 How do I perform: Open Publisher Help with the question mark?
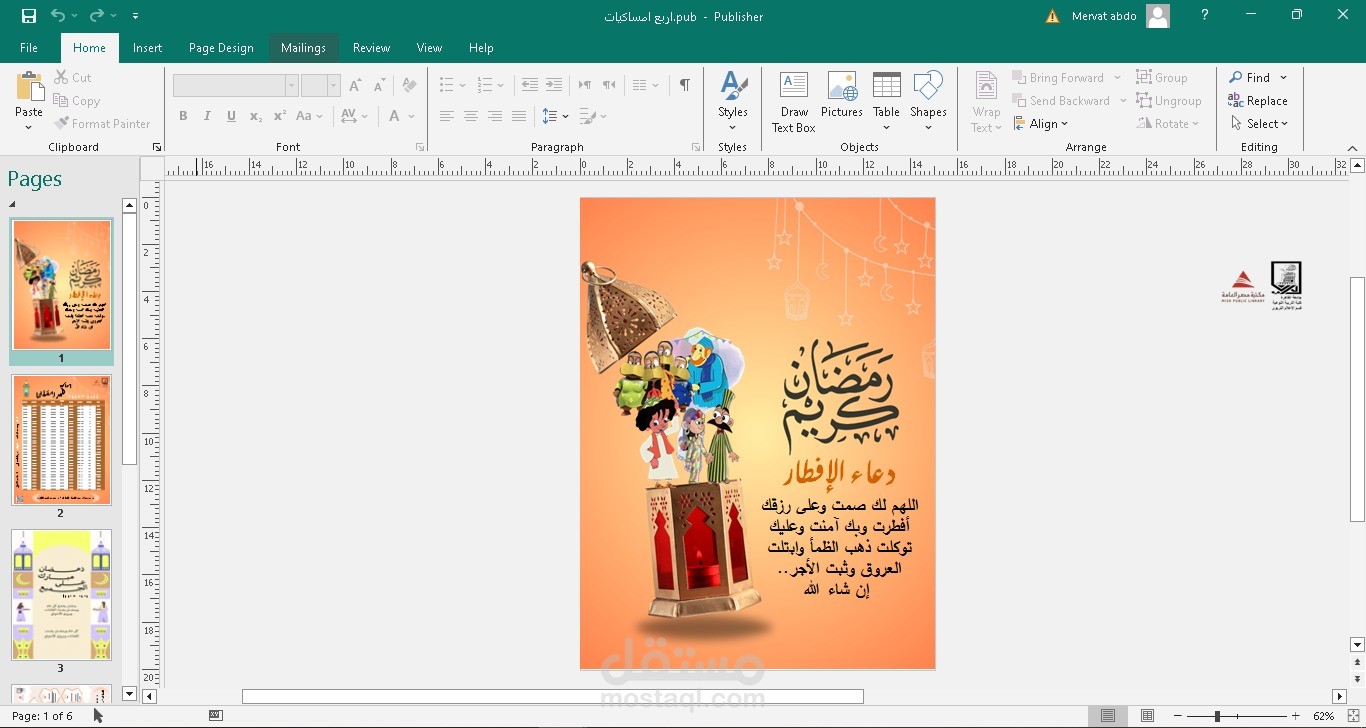(1205, 15)
